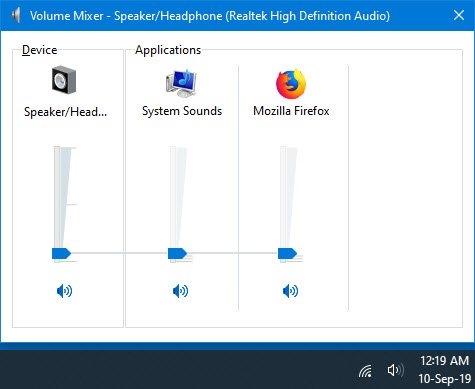
Task: Click the device volume slider thumb
Action: [x=61, y=254]
